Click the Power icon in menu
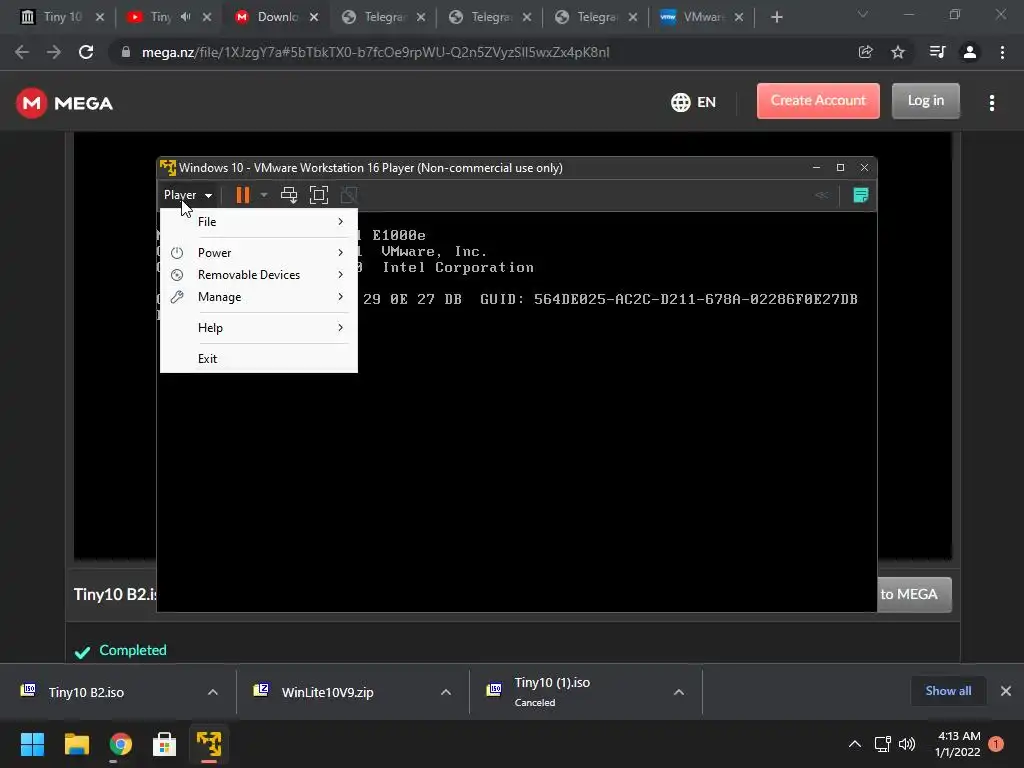Image resolution: width=1024 pixels, height=768 pixels. pyautogui.click(x=177, y=253)
